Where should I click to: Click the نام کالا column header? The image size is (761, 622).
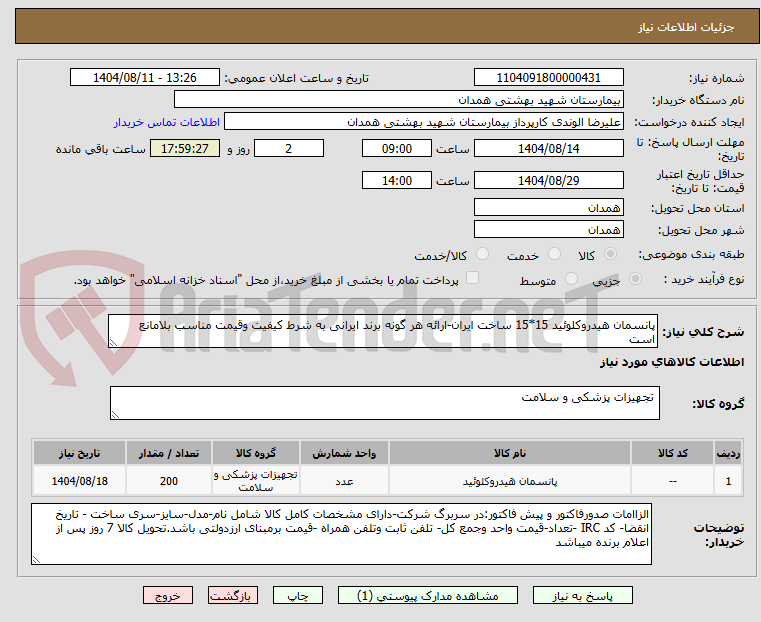[x=510, y=453]
